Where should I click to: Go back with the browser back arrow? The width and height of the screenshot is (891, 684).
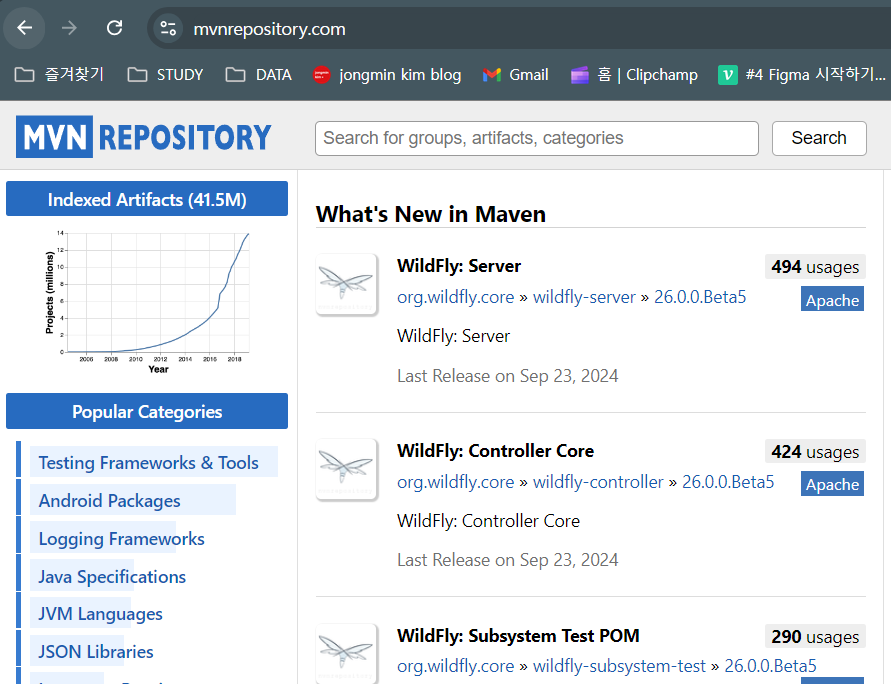[x=24, y=28]
